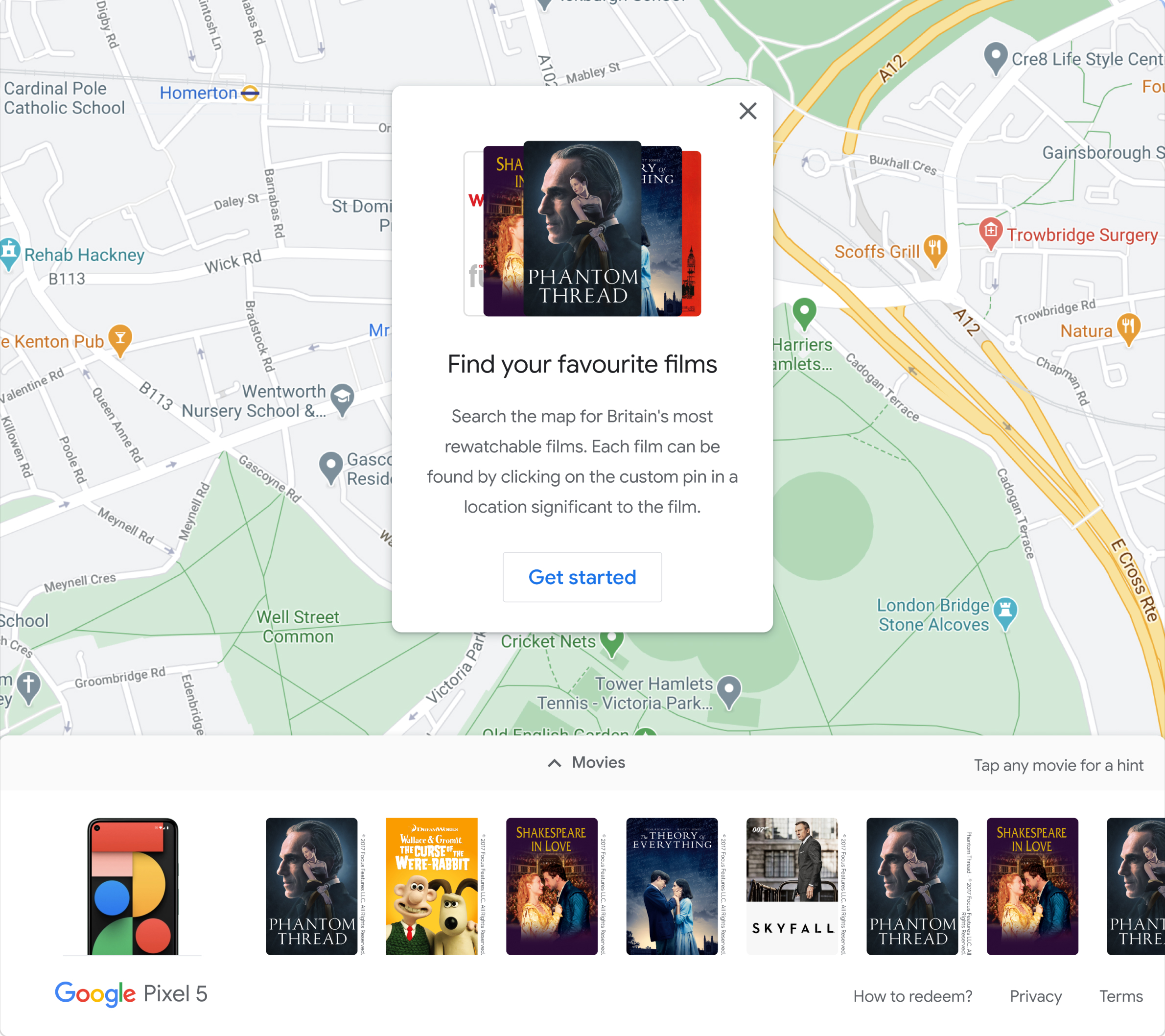Collapse the Movies panel chevron
1165x1036 pixels.
[554, 763]
